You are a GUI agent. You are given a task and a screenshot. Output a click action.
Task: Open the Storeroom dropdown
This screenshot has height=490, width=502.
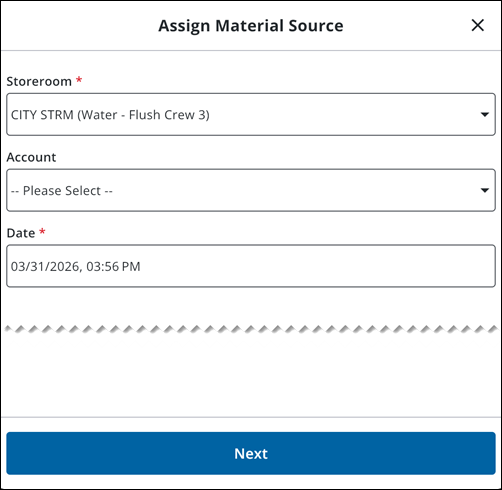(x=251, y=114)
